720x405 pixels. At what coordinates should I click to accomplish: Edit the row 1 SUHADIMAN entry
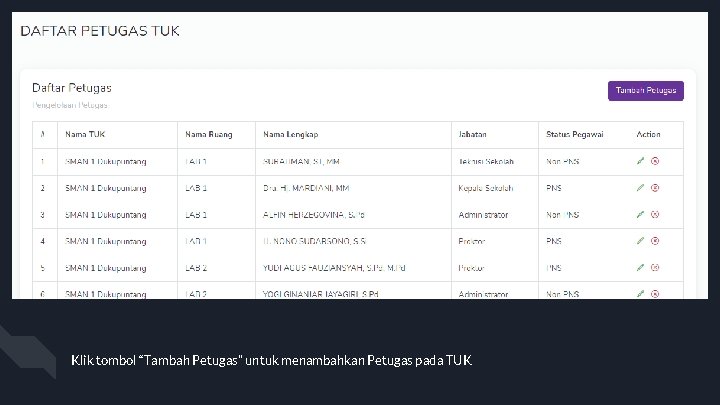point(640,161)
